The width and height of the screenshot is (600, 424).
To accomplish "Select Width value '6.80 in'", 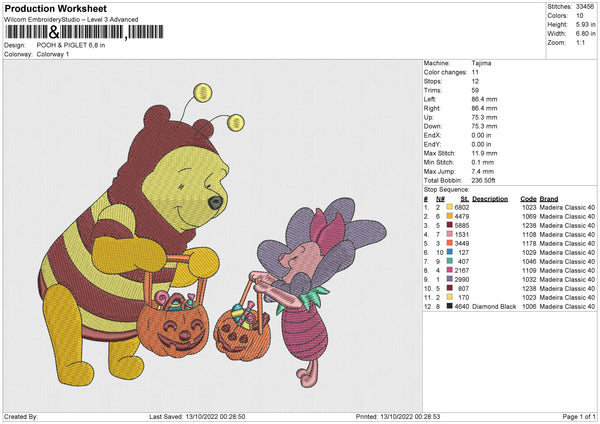I will (x=585, y=34).
